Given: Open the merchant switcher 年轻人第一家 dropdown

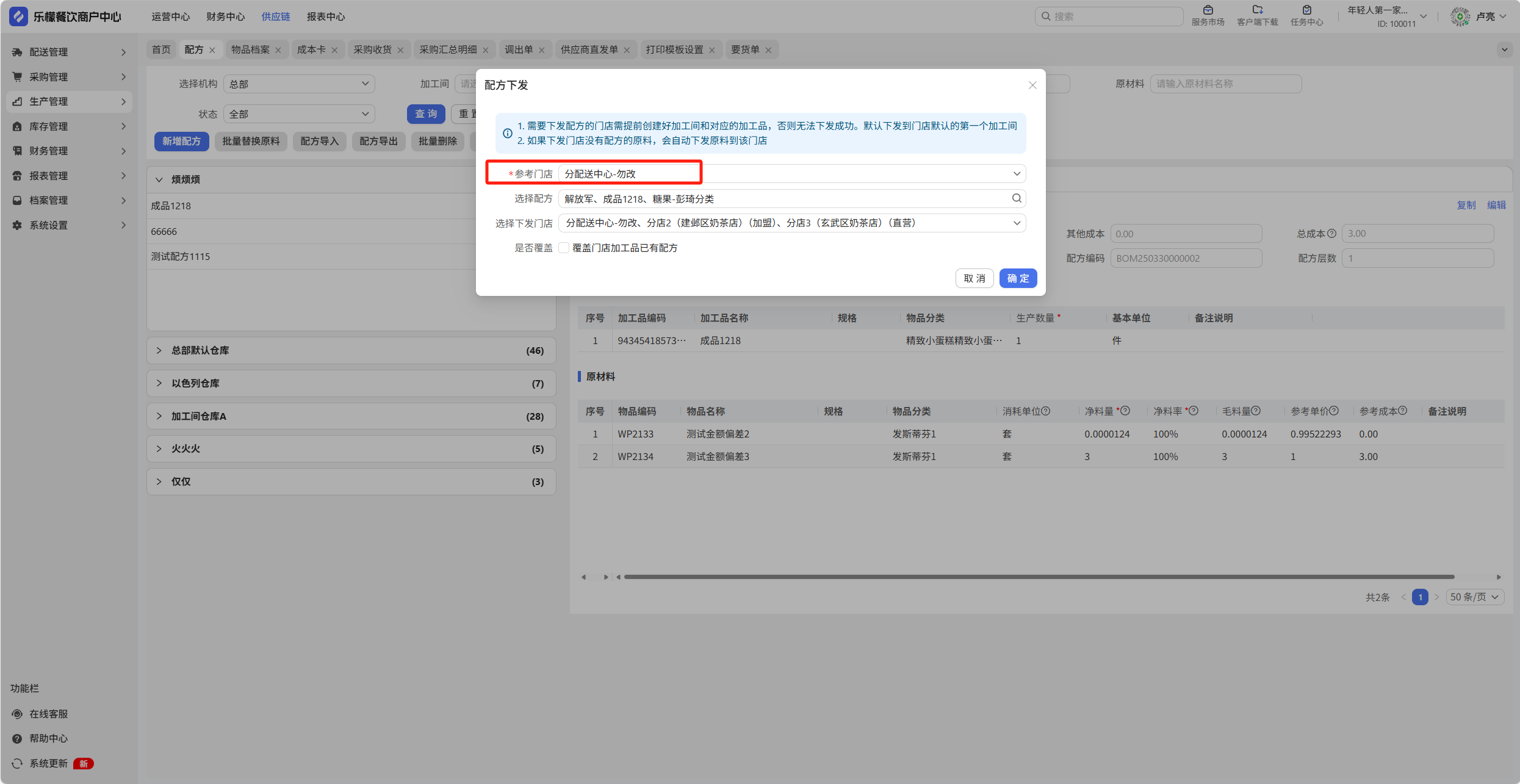Looking at the screenshot, I should pos(1386,16).
